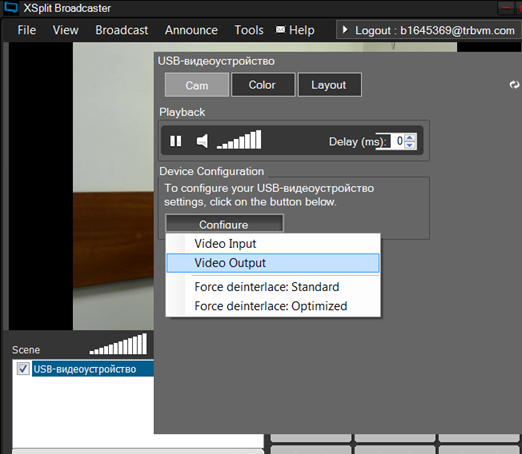Screen dimensions: 522x454
Task: Open the Announce menu
Action: coord(191,30)
